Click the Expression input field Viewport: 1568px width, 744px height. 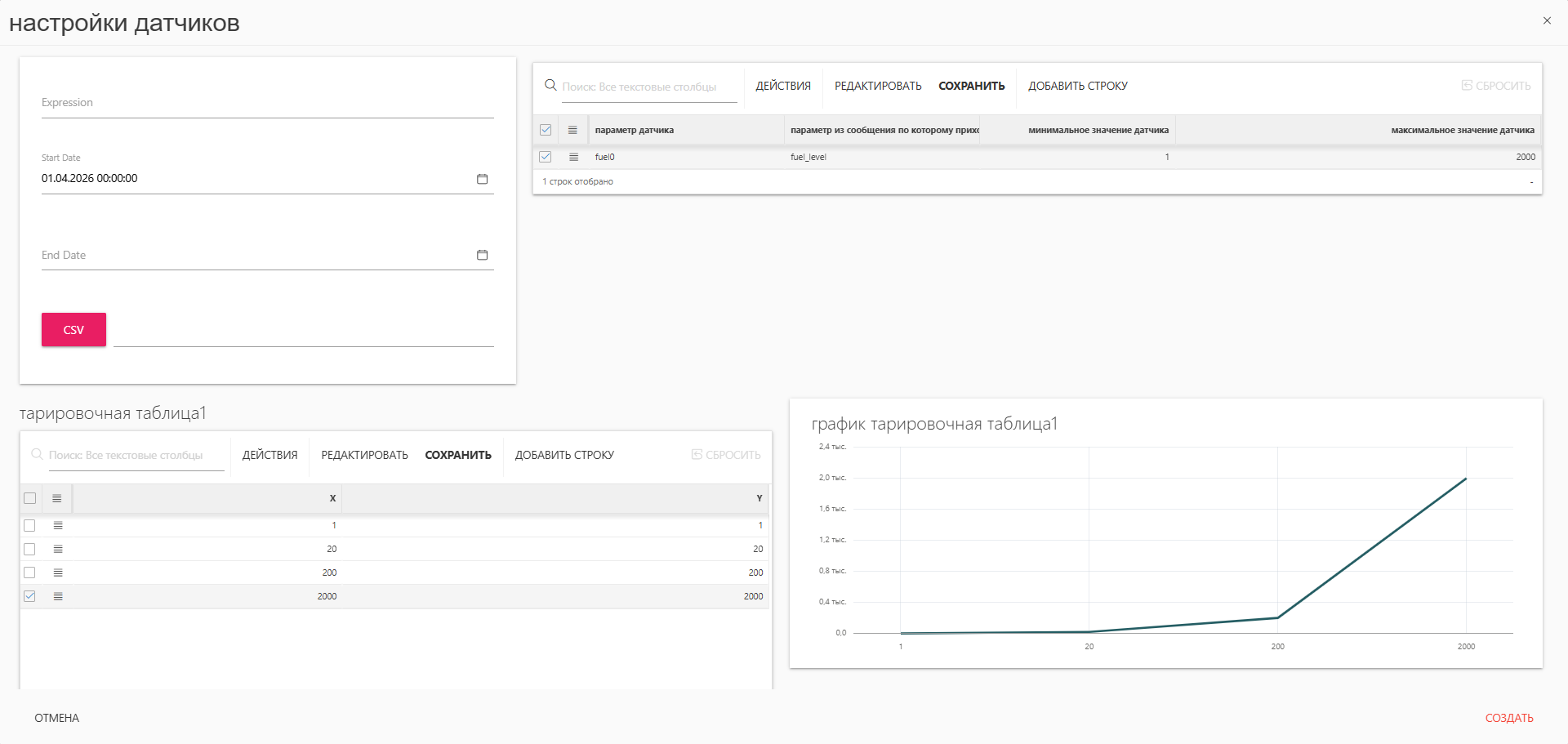[267, 104]
